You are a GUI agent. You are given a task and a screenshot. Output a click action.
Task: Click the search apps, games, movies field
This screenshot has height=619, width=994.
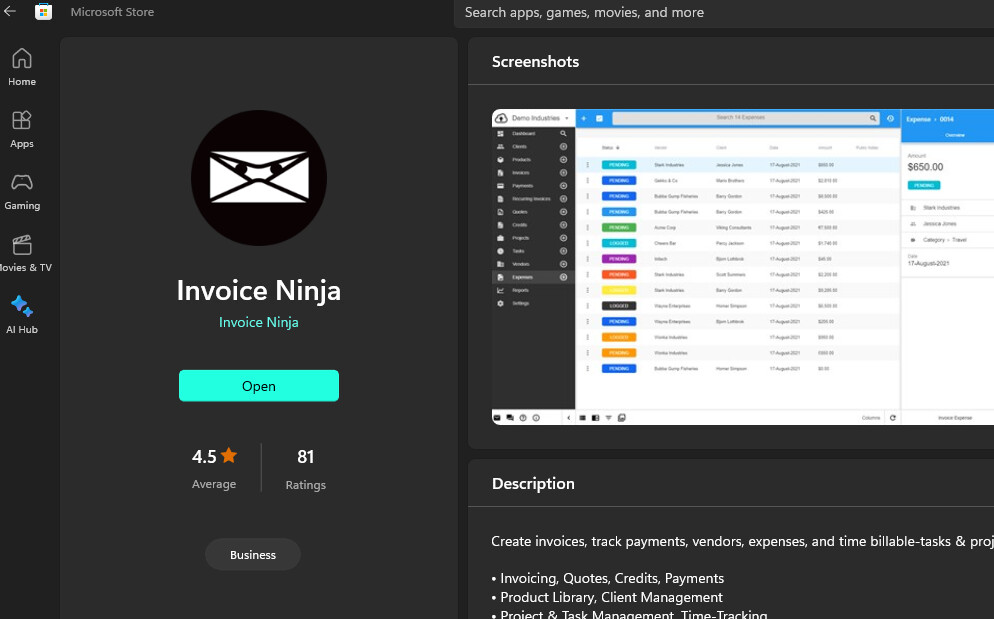[x=720, y=13]
